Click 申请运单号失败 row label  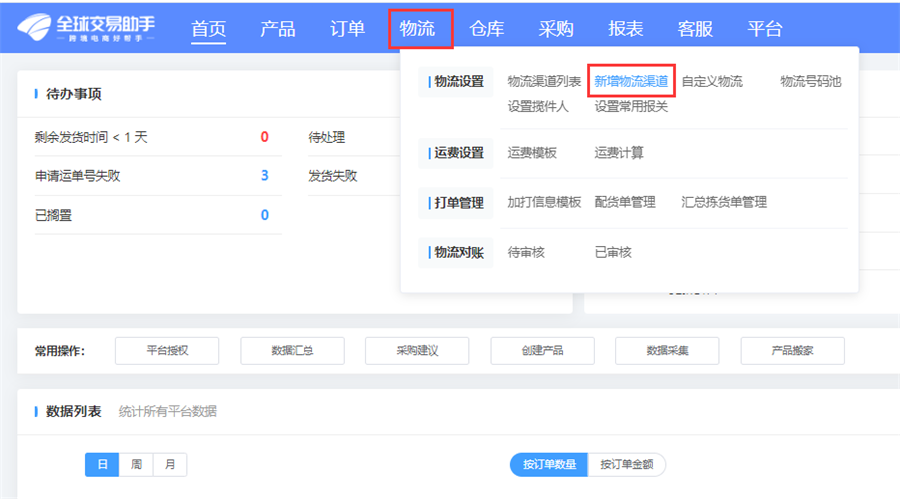click(77, 176)
